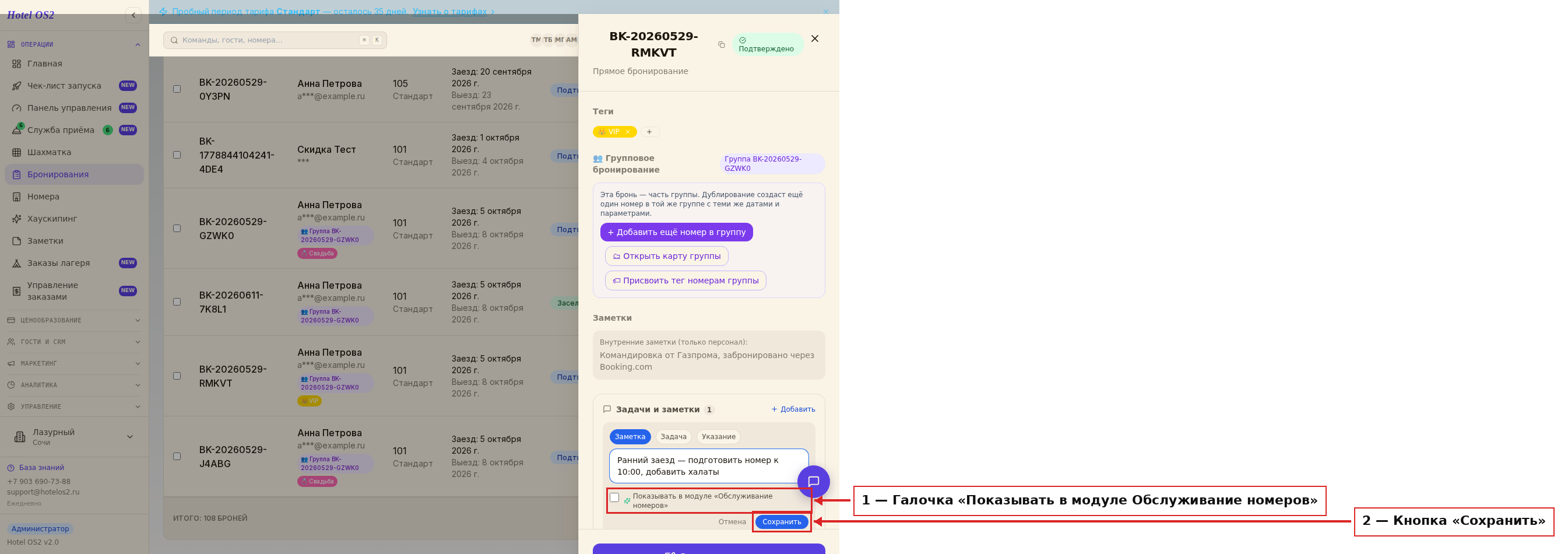Select checkbox for booking BK-20260529-J4ABG
Image resolution: width=1568 pixels, height=554 pixels.
177,457
